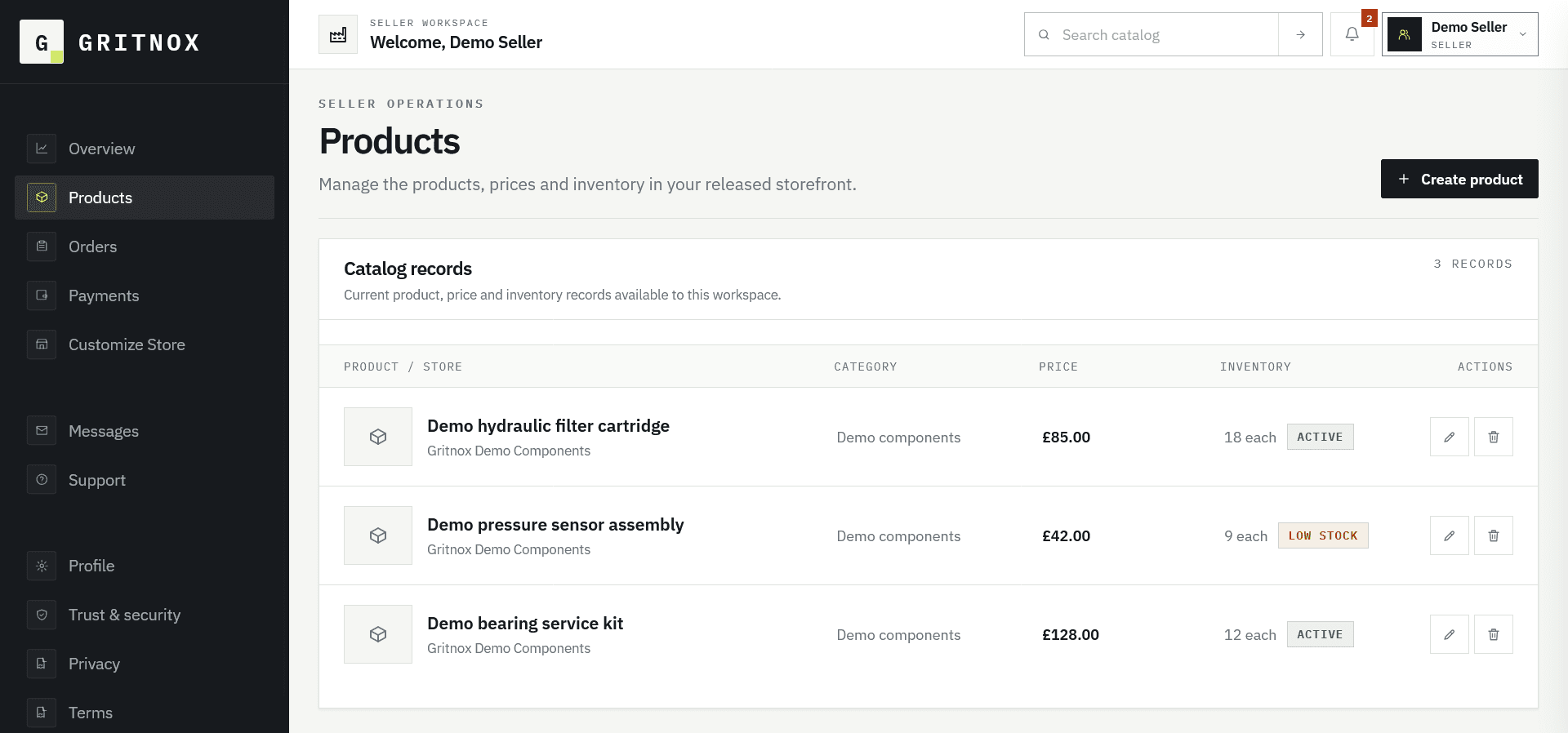Click the LOW STOCK badge
Screen dimensions: 1568x733
(1323, 535)
